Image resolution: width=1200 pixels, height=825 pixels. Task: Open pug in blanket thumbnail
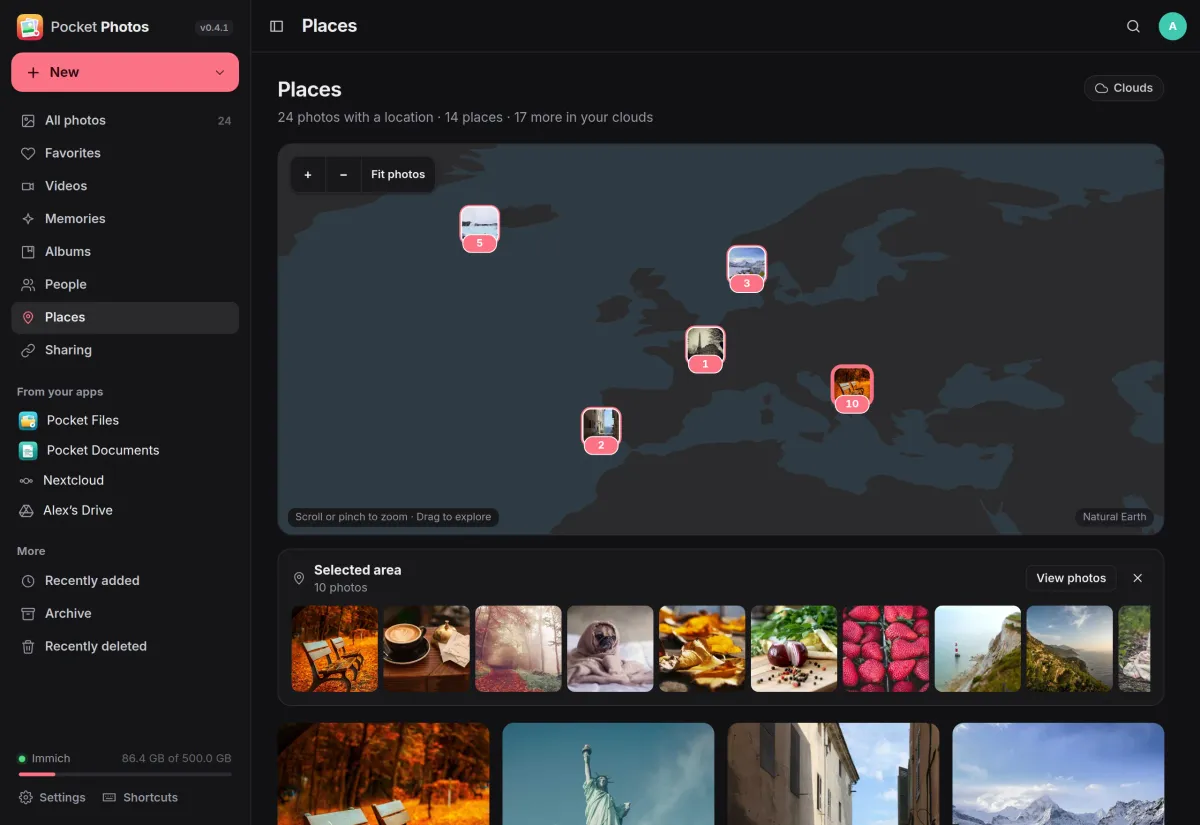(x=611, y=649)
